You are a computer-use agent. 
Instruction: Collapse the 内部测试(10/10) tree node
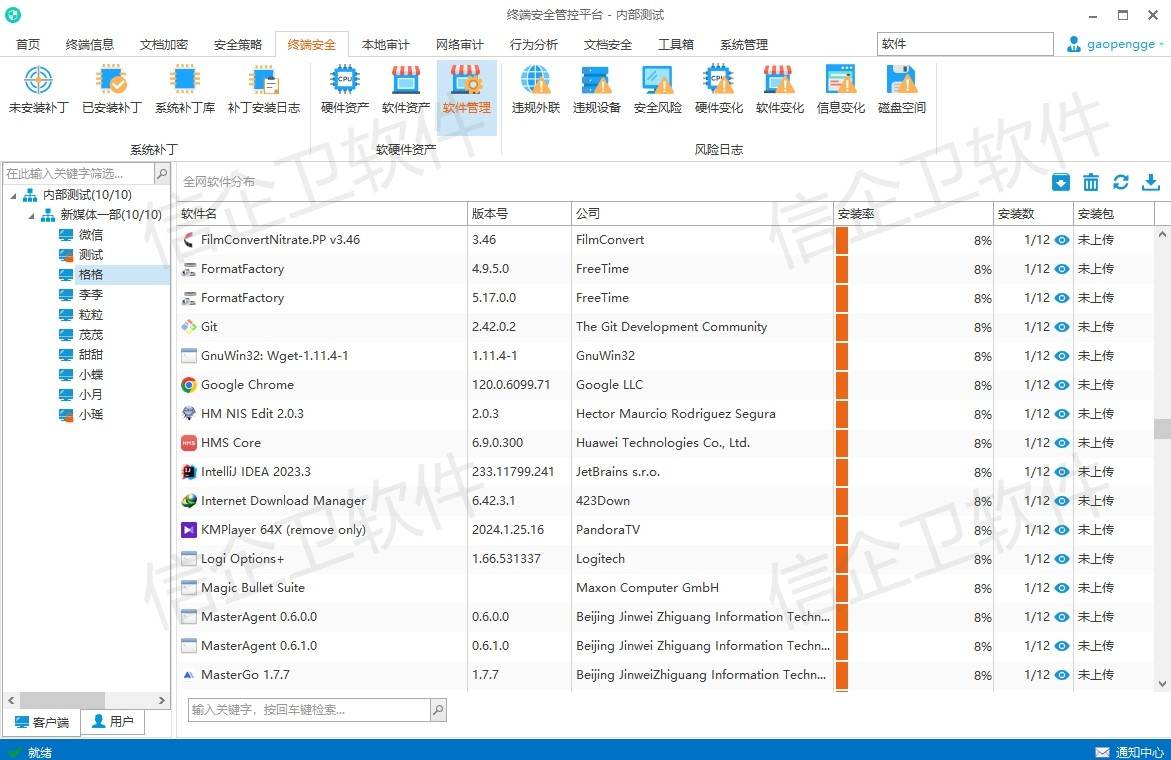(12, 195)
